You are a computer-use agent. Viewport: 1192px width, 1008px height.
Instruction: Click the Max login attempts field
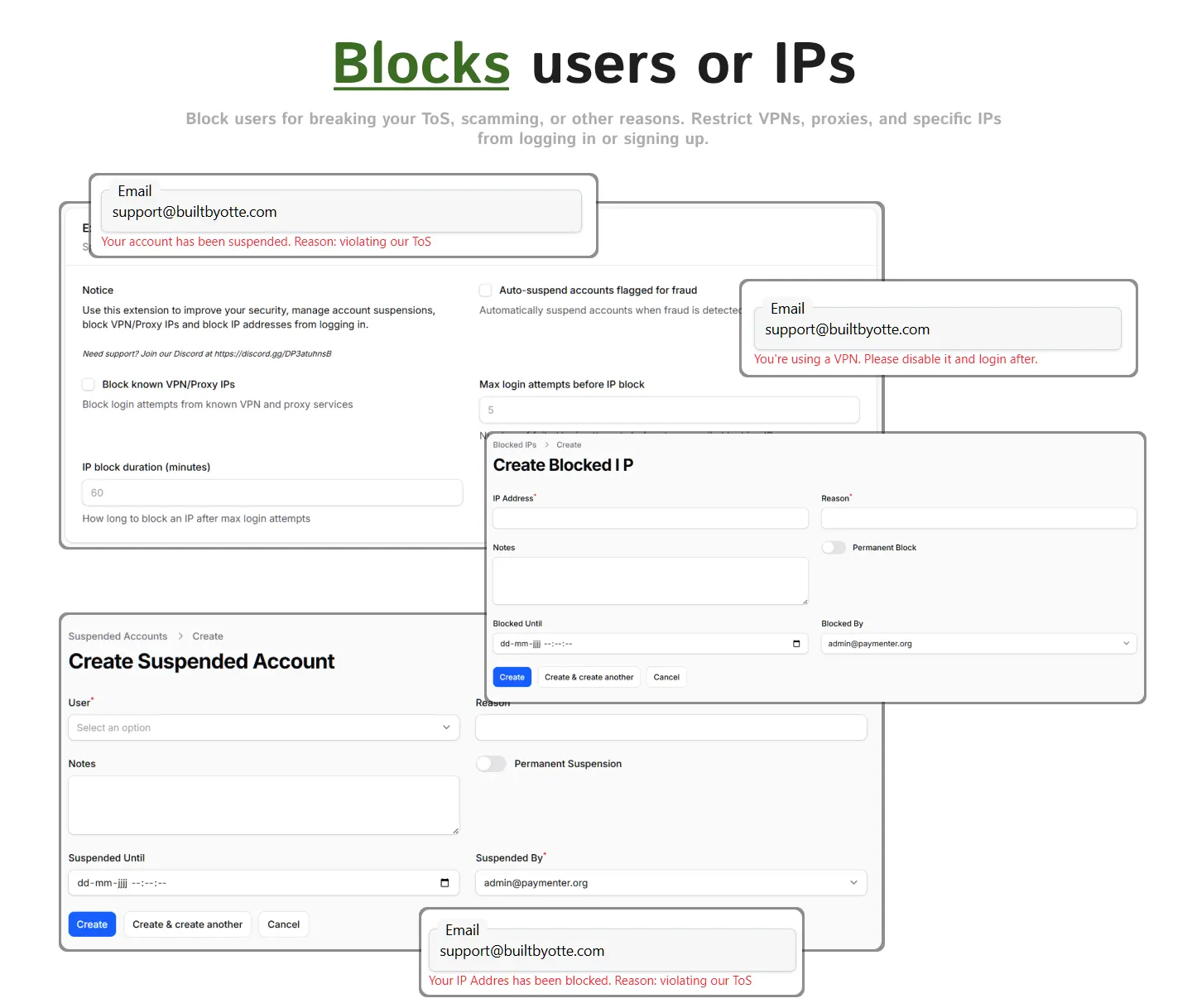click(x=669, y=410)
